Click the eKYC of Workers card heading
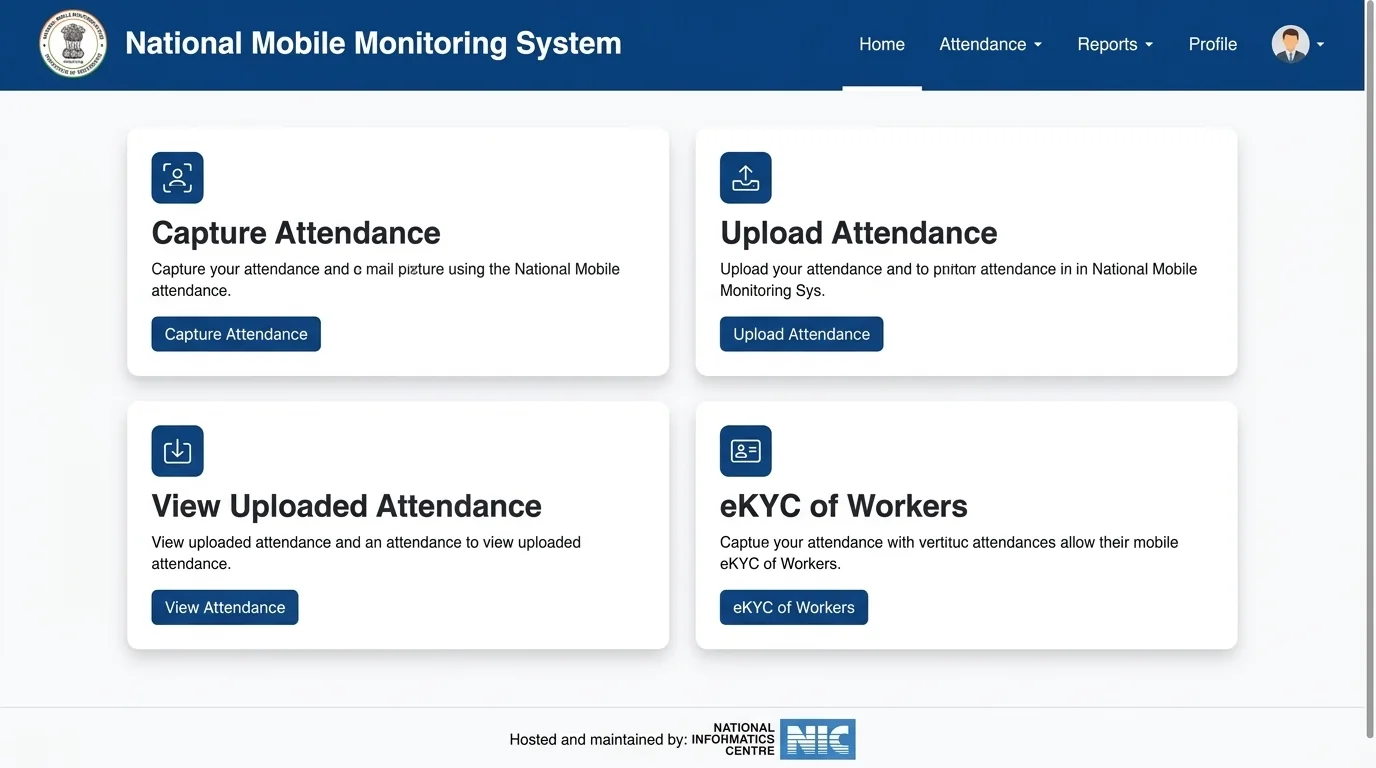 pyautogui.click(x=844, y=506)
